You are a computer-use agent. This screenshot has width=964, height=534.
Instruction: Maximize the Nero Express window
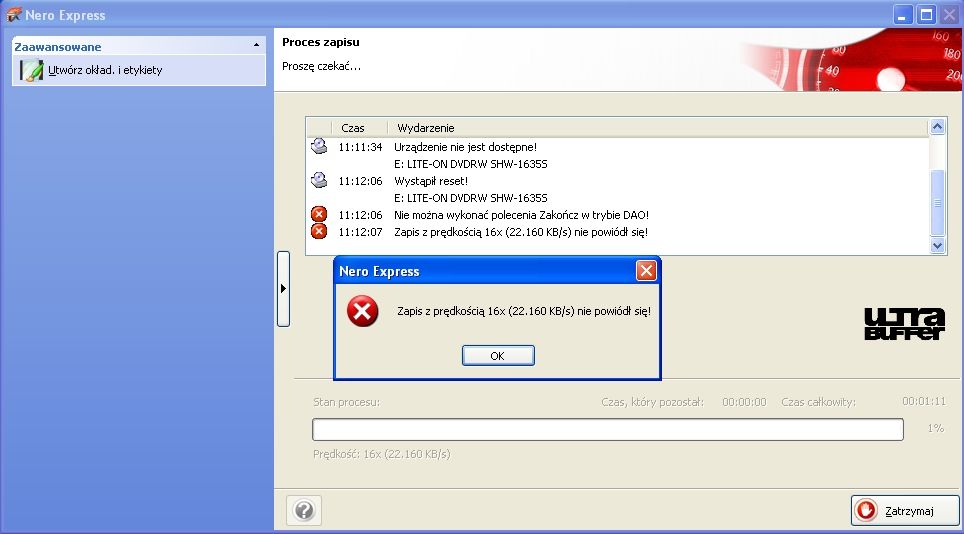point(926,15)
